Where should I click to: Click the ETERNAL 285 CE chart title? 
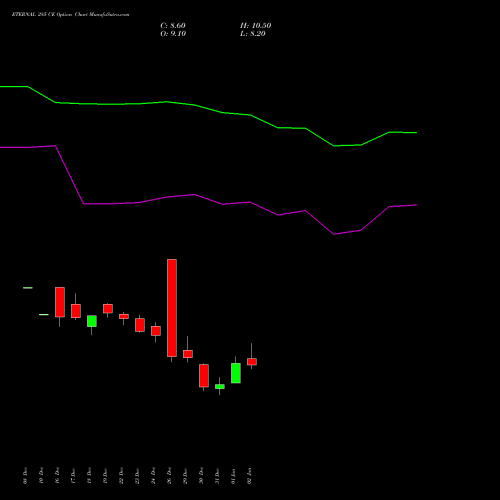pos(70,15)
